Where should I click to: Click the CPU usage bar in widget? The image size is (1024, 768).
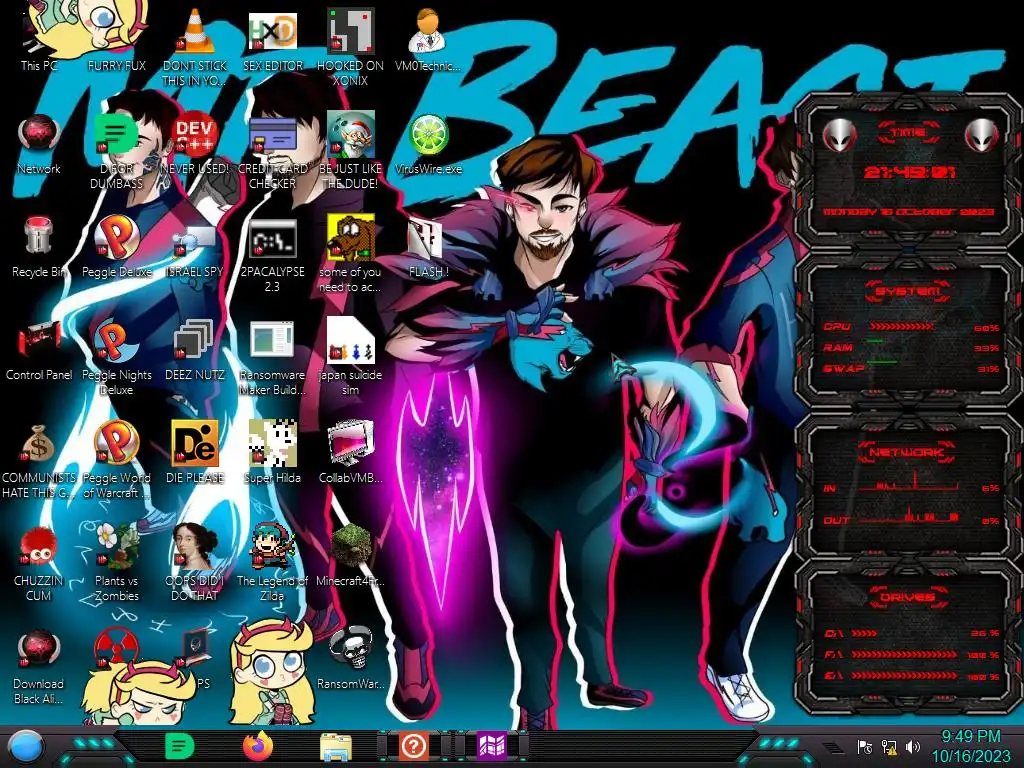tap(901, 327)
